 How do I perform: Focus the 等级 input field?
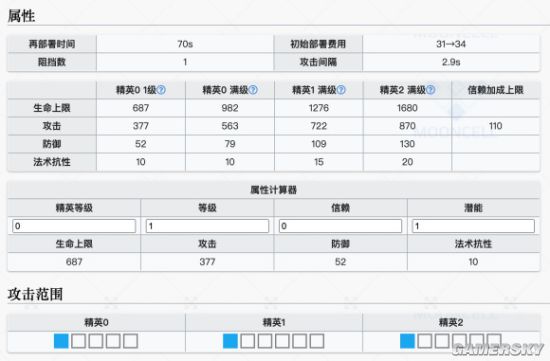pos(207,226)
